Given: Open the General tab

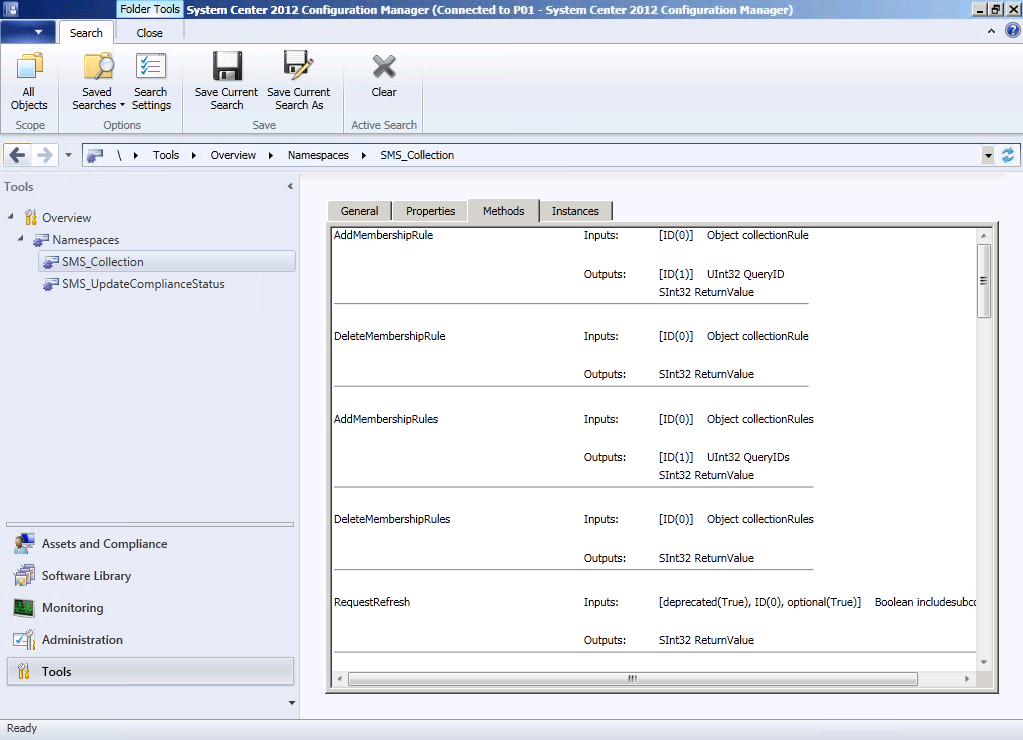Looking at the screenshot, I should click(359, 211).
